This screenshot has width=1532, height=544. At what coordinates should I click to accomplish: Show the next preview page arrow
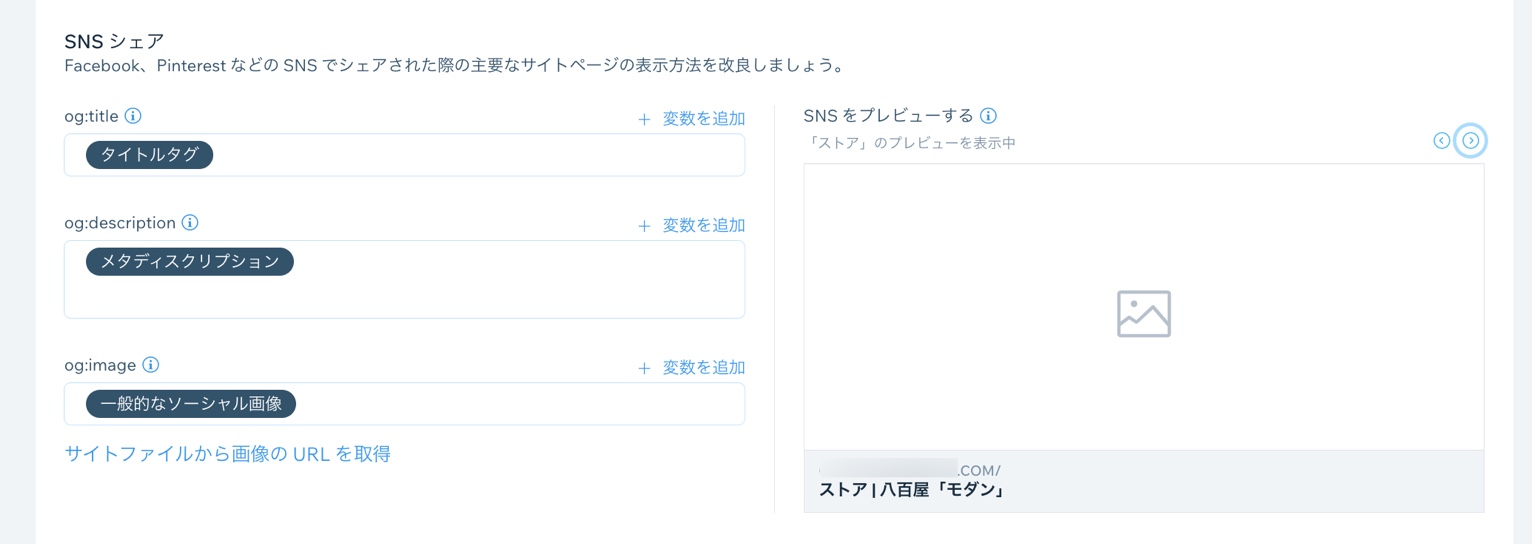coord(1470,141)
